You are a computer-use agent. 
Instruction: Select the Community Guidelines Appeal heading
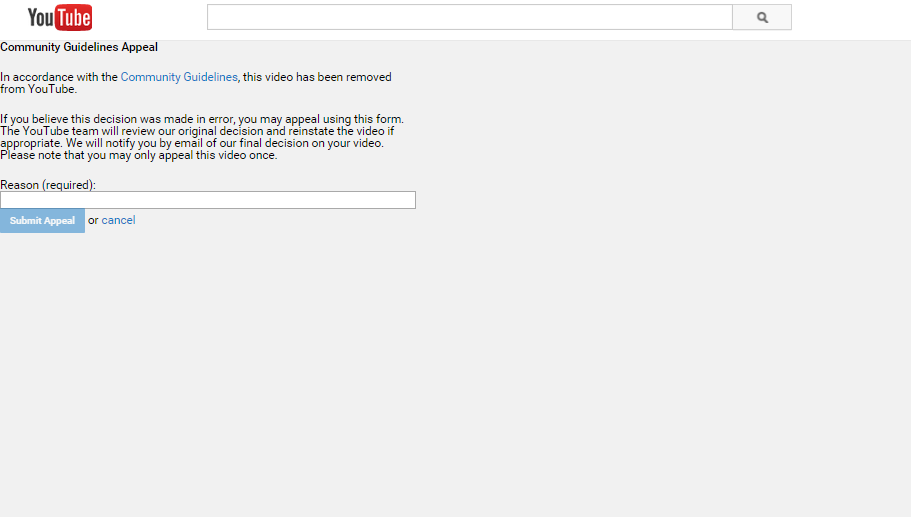click(x=79, y=47)
